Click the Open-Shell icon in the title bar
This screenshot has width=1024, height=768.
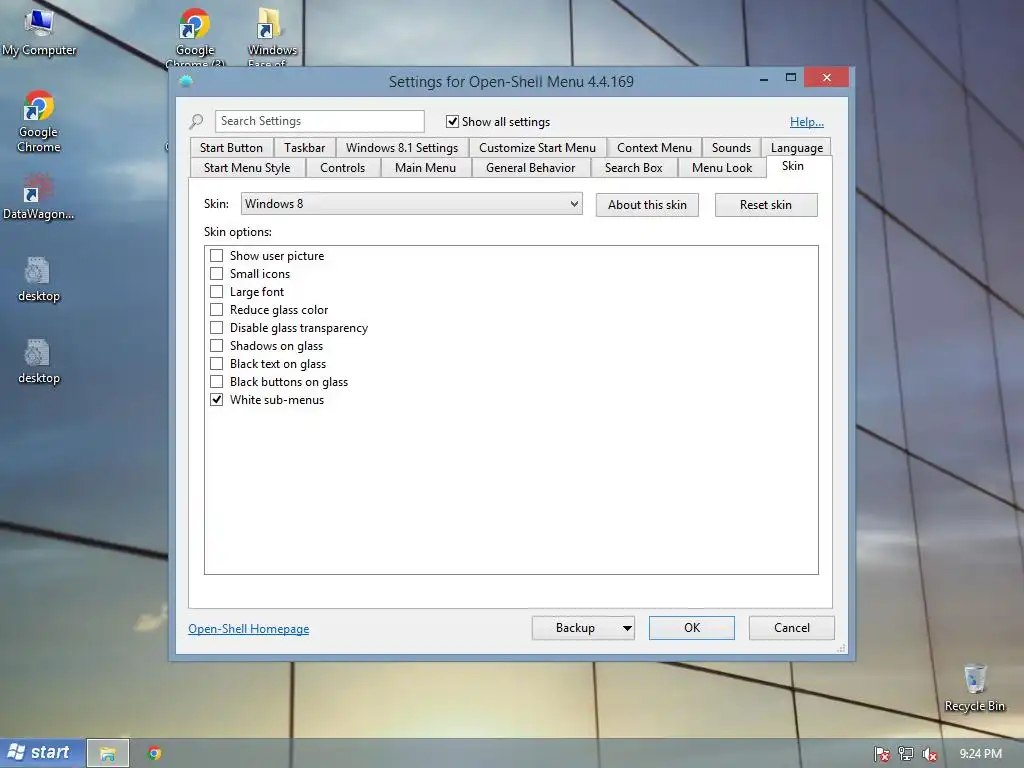point(185,82)
